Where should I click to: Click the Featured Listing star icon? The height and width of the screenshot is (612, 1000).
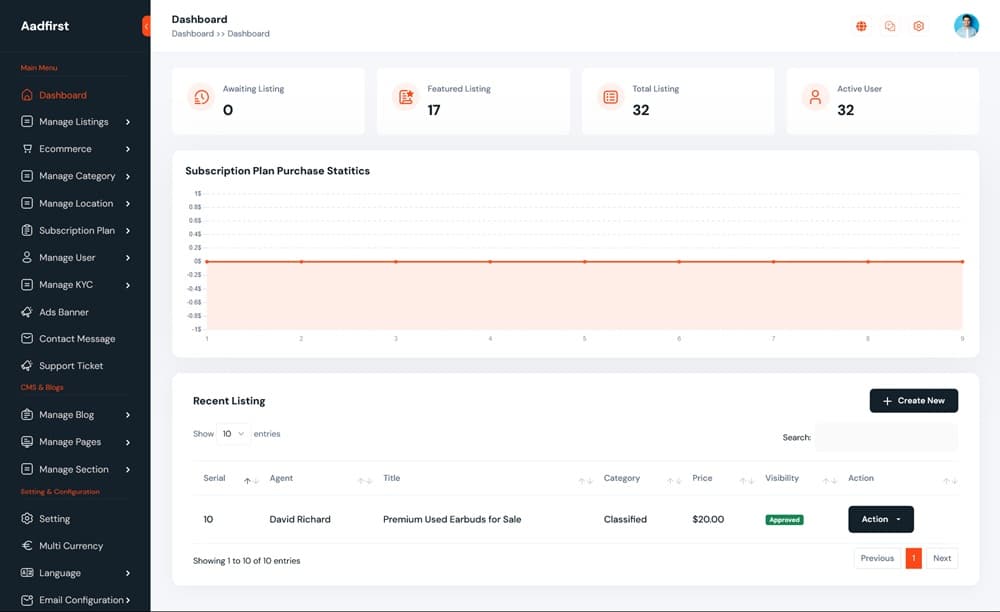point(406,97)
